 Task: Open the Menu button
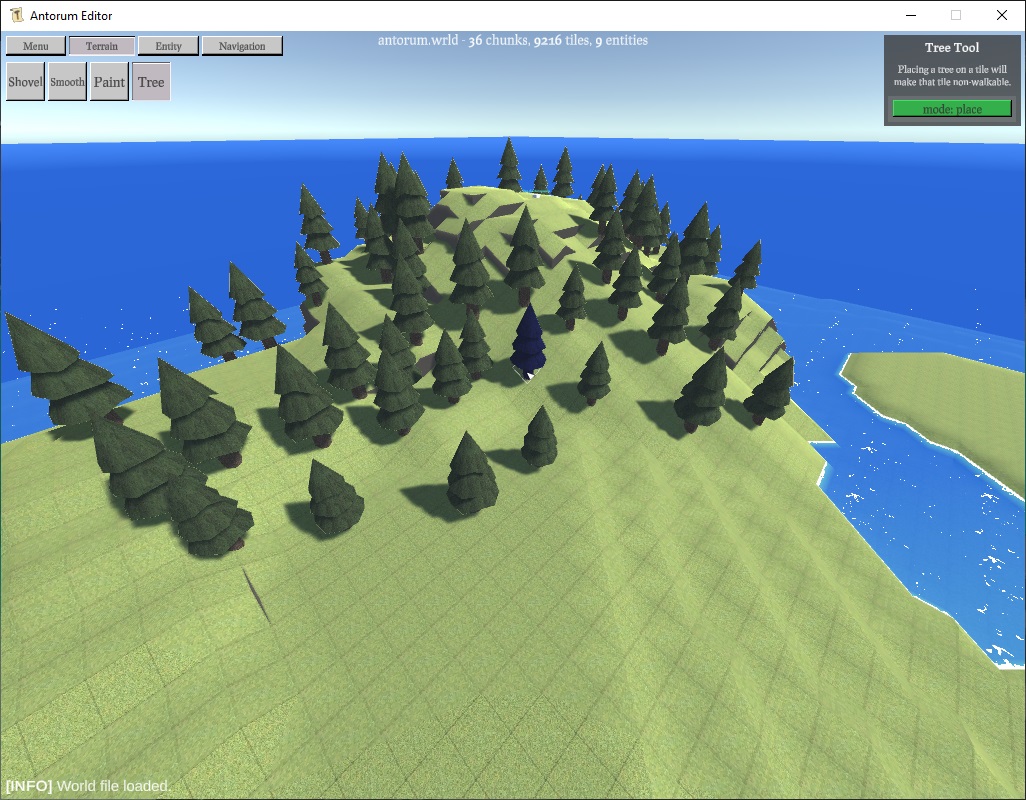[36, 46]
